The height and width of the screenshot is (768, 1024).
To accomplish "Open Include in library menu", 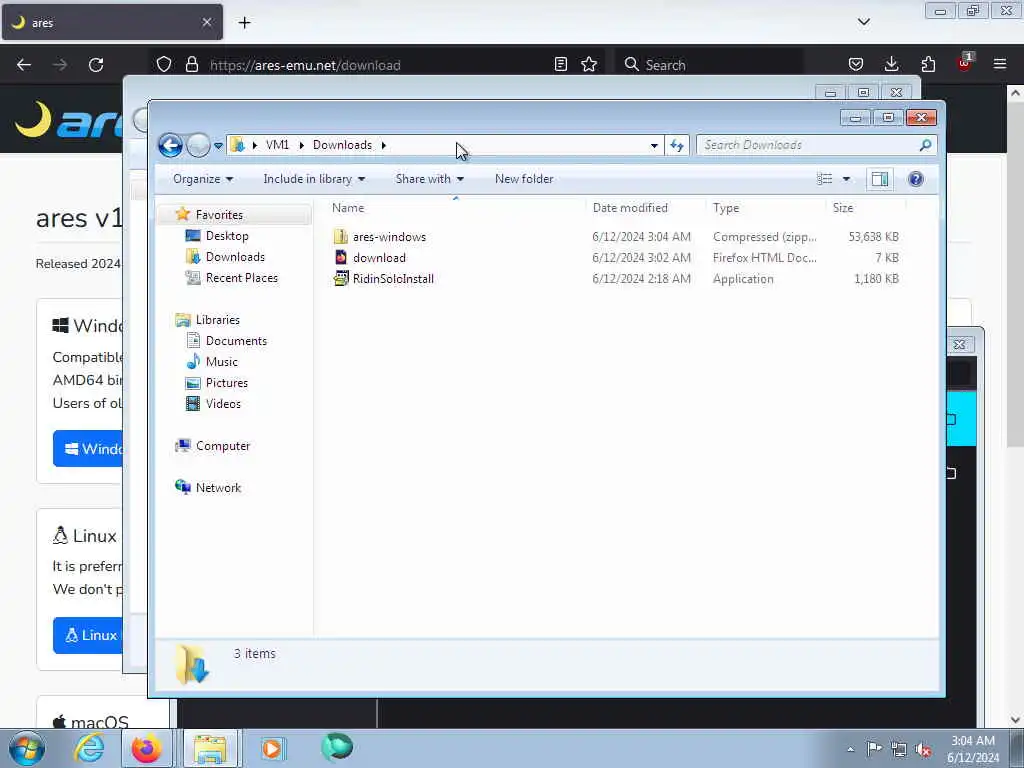I will [314, 179].
